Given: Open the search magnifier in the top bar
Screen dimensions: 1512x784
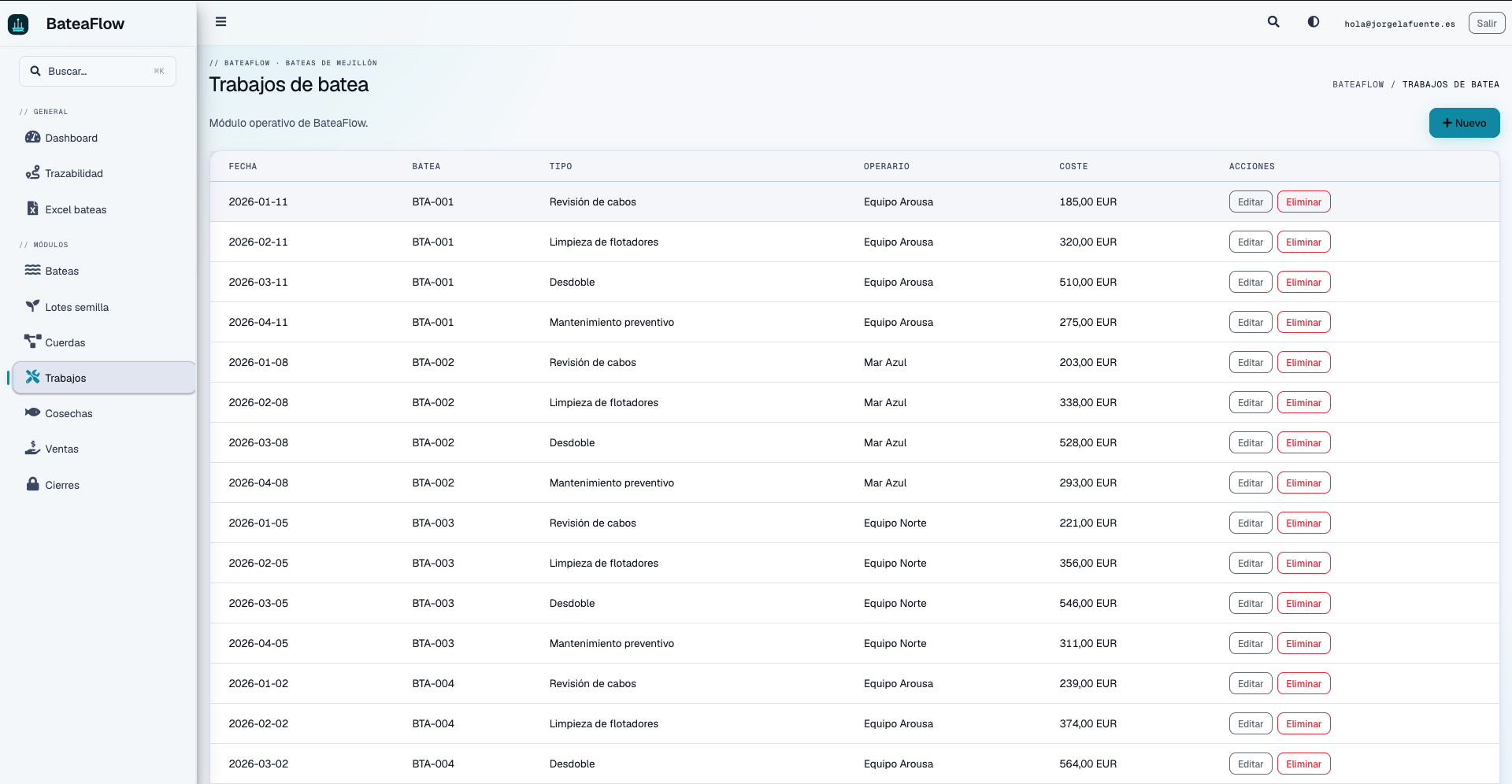Looking at the screenshot, I should (x=1273, y=22).
